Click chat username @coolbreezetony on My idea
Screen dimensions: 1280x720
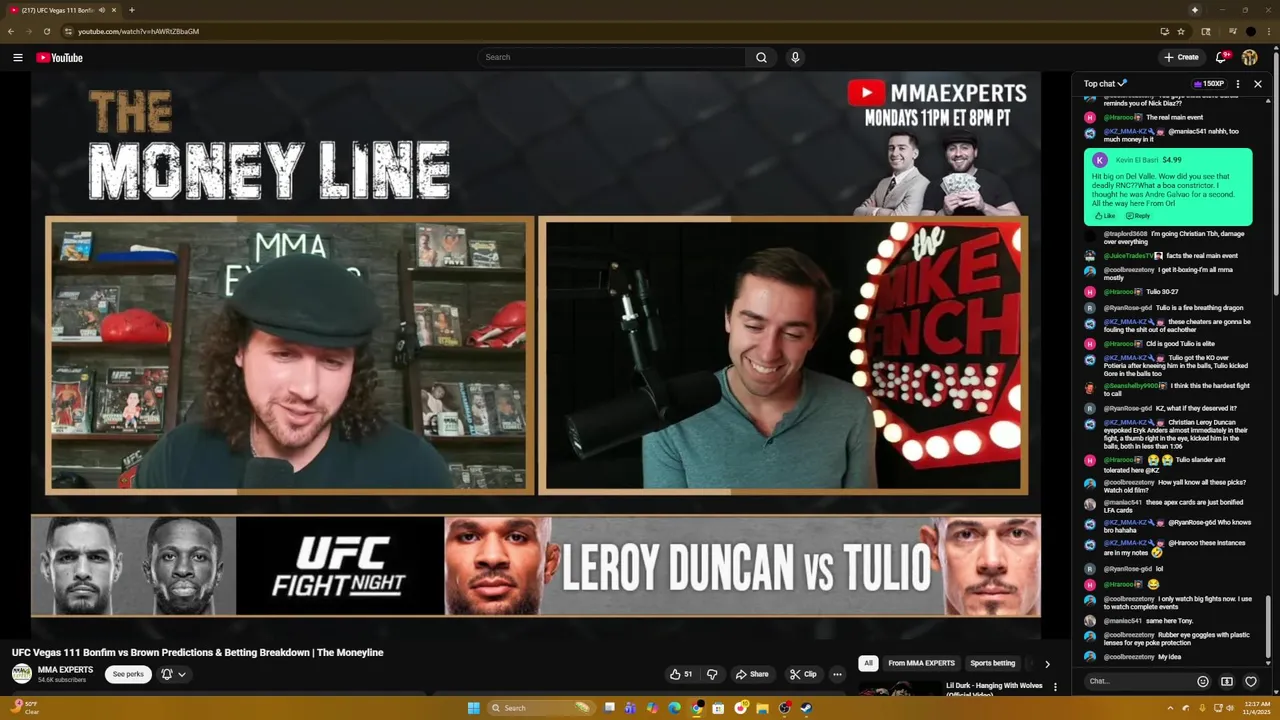click(x=1129, y=657)
